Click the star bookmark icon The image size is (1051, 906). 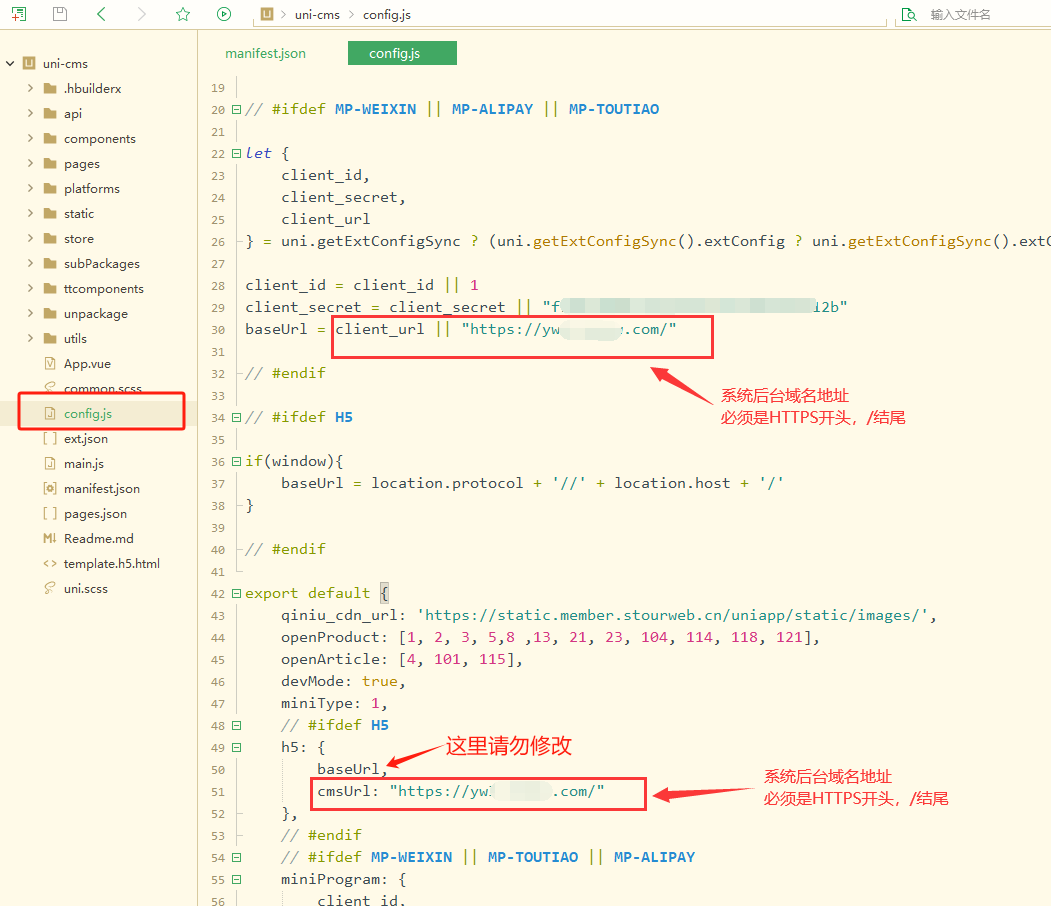[182, 14]
